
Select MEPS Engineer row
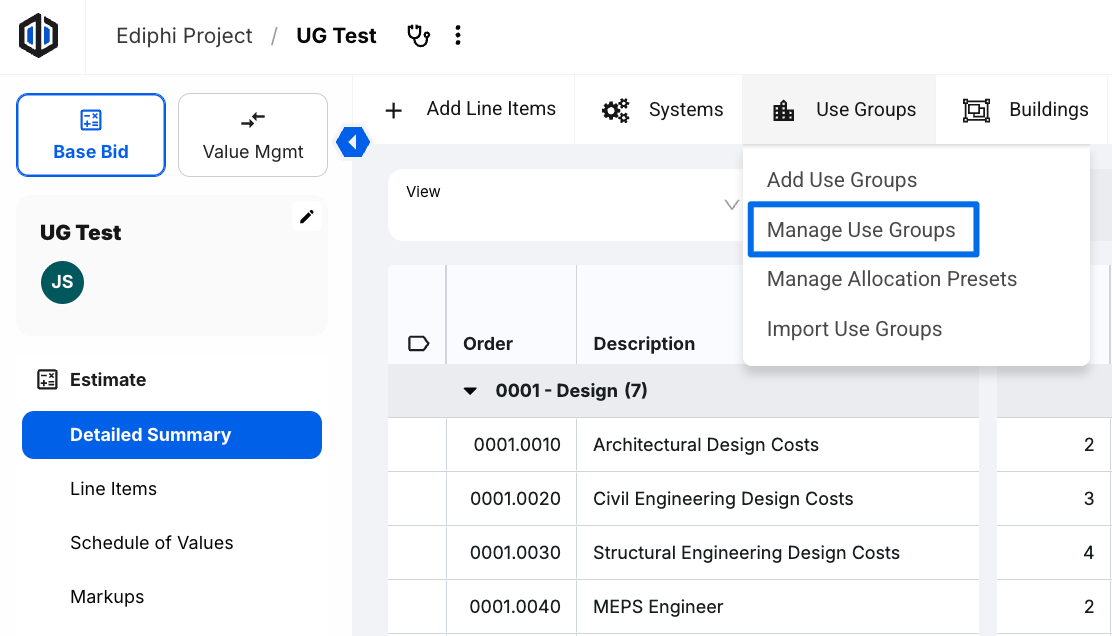[658, 607]
